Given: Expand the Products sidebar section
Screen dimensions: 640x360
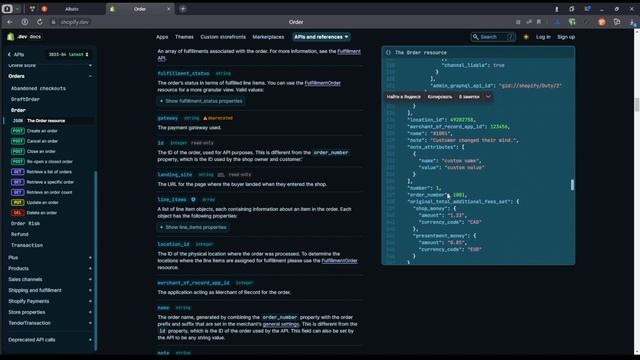Looking at the screenshot, I should 90,269.
